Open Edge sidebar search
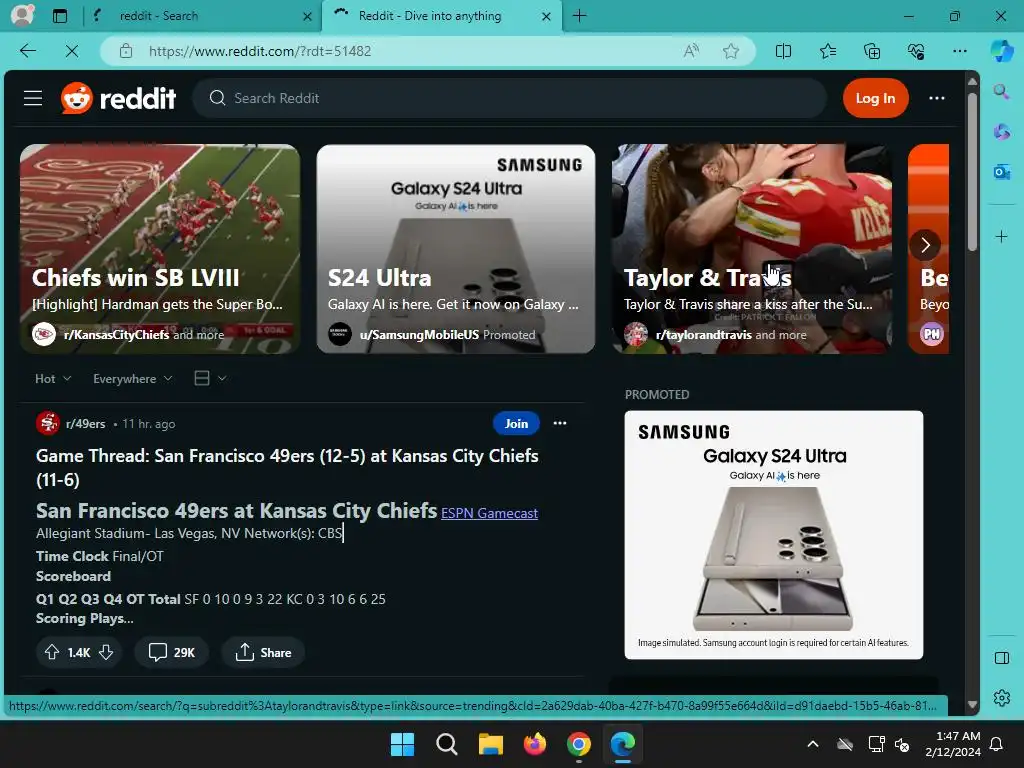Viewport: 1024px width, 768px height. coord(1002,91)
